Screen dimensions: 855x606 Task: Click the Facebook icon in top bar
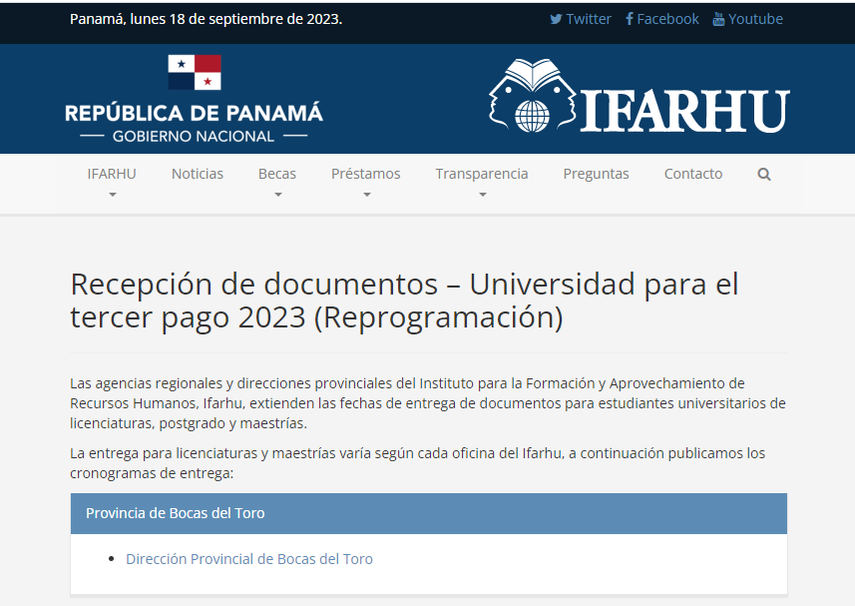click(x=630, y=19)
